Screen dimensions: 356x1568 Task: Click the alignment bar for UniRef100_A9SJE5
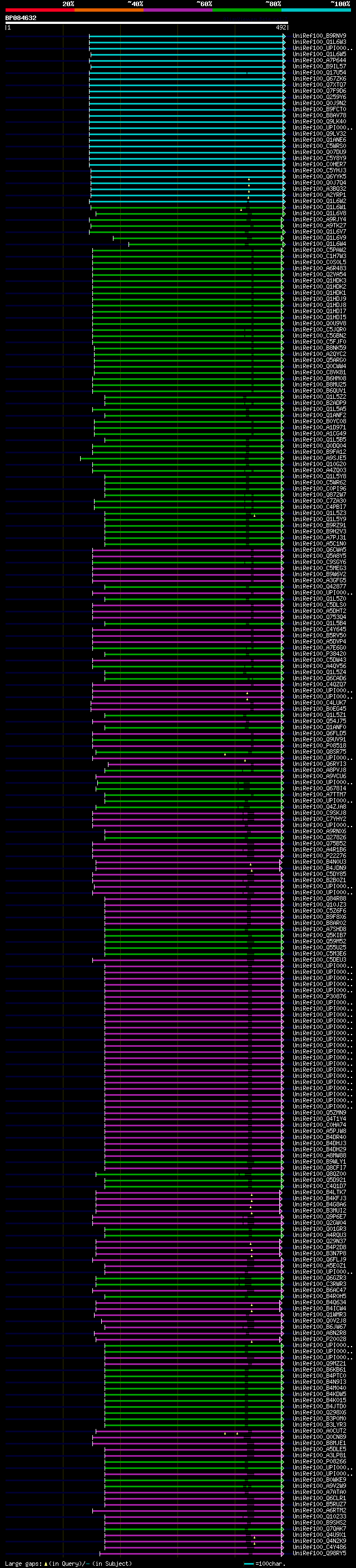181,458
